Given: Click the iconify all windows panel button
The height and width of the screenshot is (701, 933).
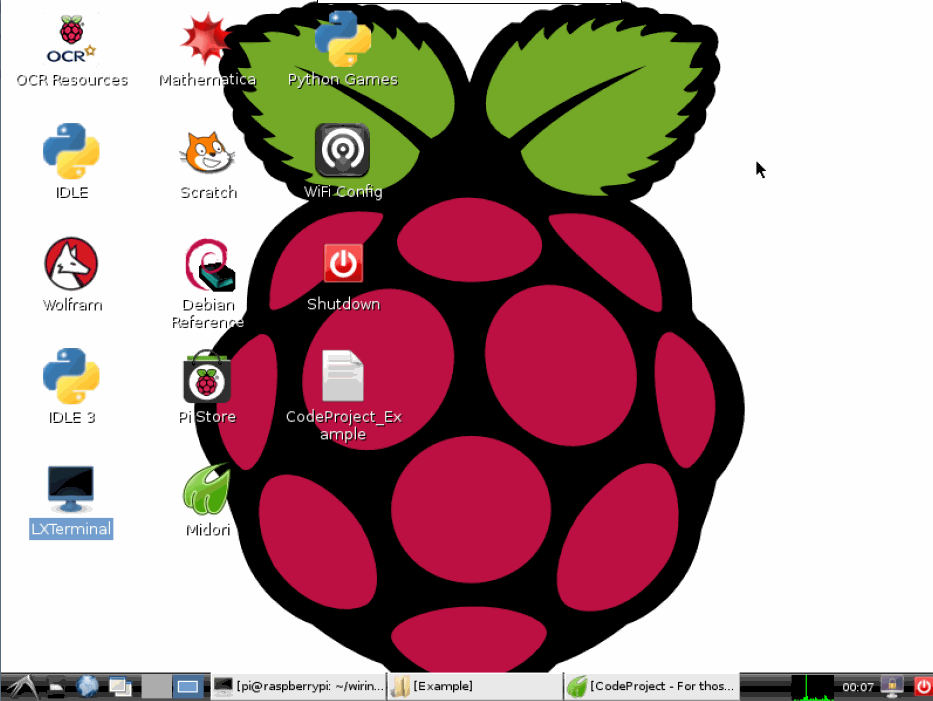Looking at the screenshot, I should pos(120,687).
